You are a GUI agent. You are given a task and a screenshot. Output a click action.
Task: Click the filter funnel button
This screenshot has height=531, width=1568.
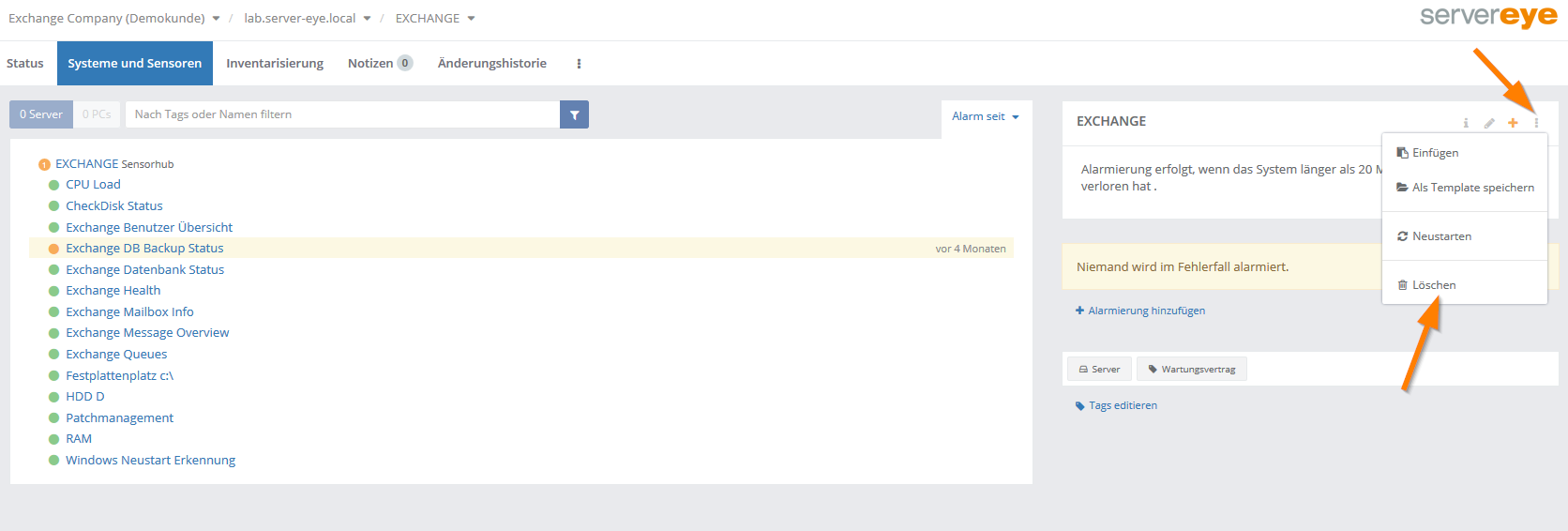574,114
